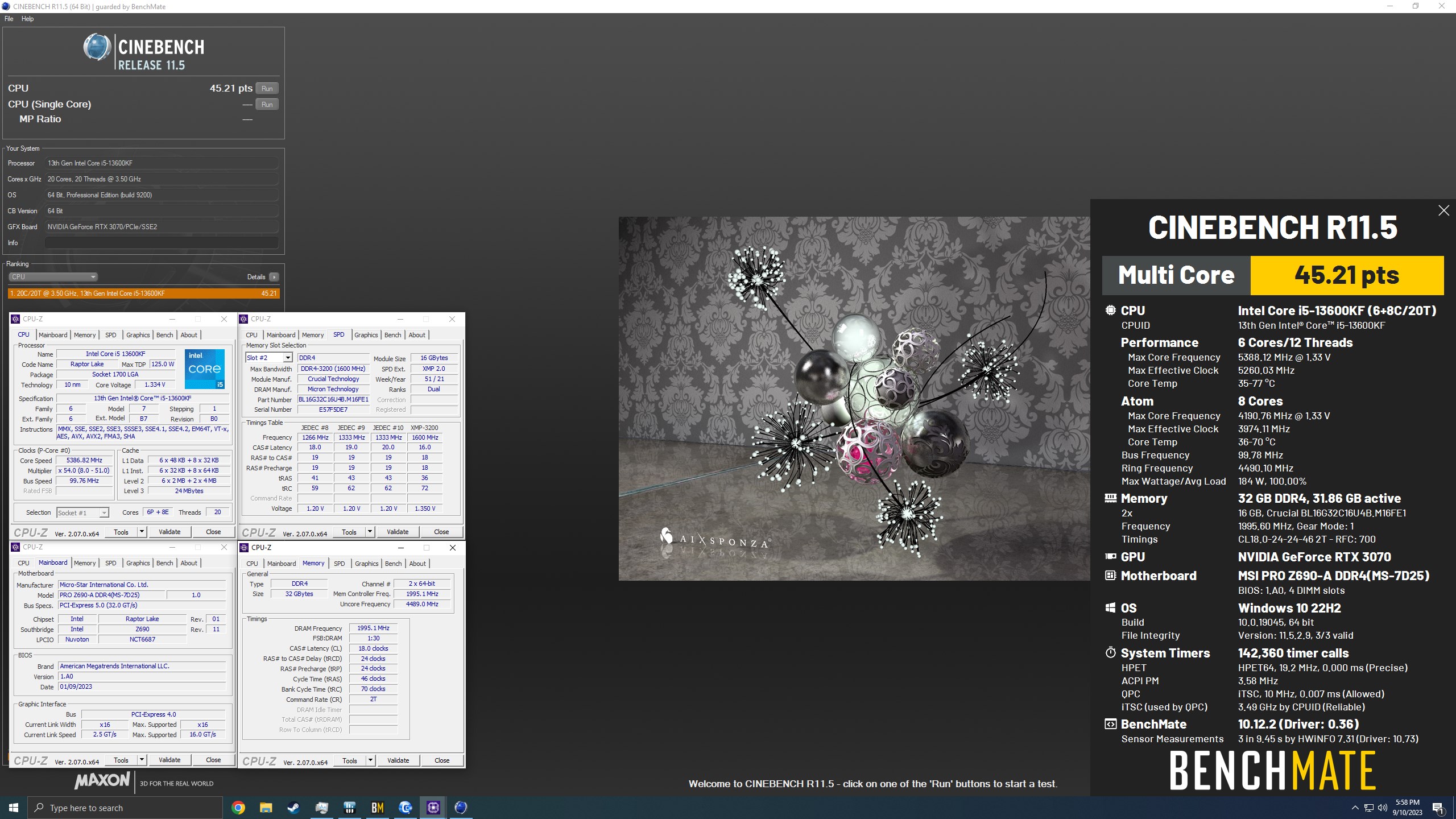Click the Cinebench Release 11.5 logo
1456x819 pixels.
(144, 52)
